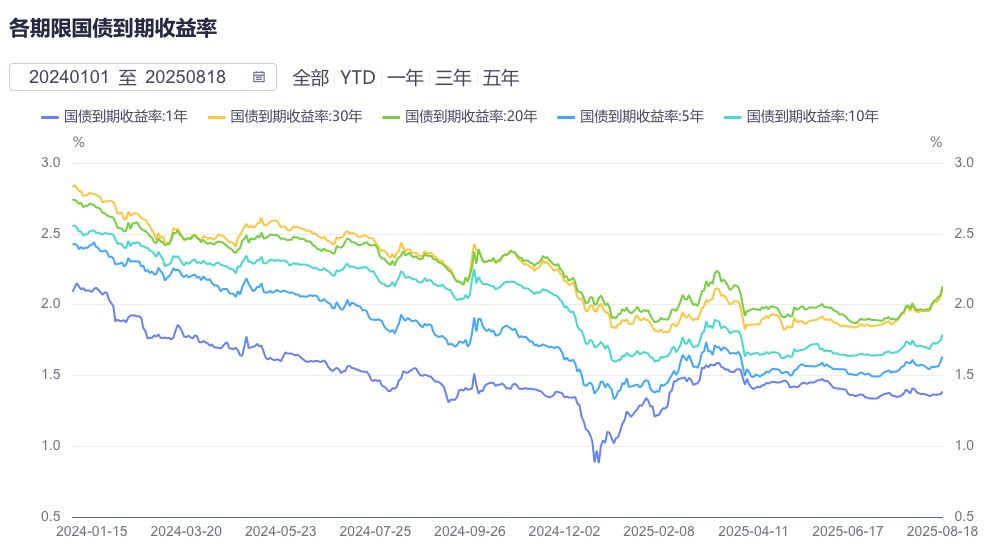Click the blue-purple line marker for 1年 legend
Screen dimensions: 992x554
tap(51, 117)
